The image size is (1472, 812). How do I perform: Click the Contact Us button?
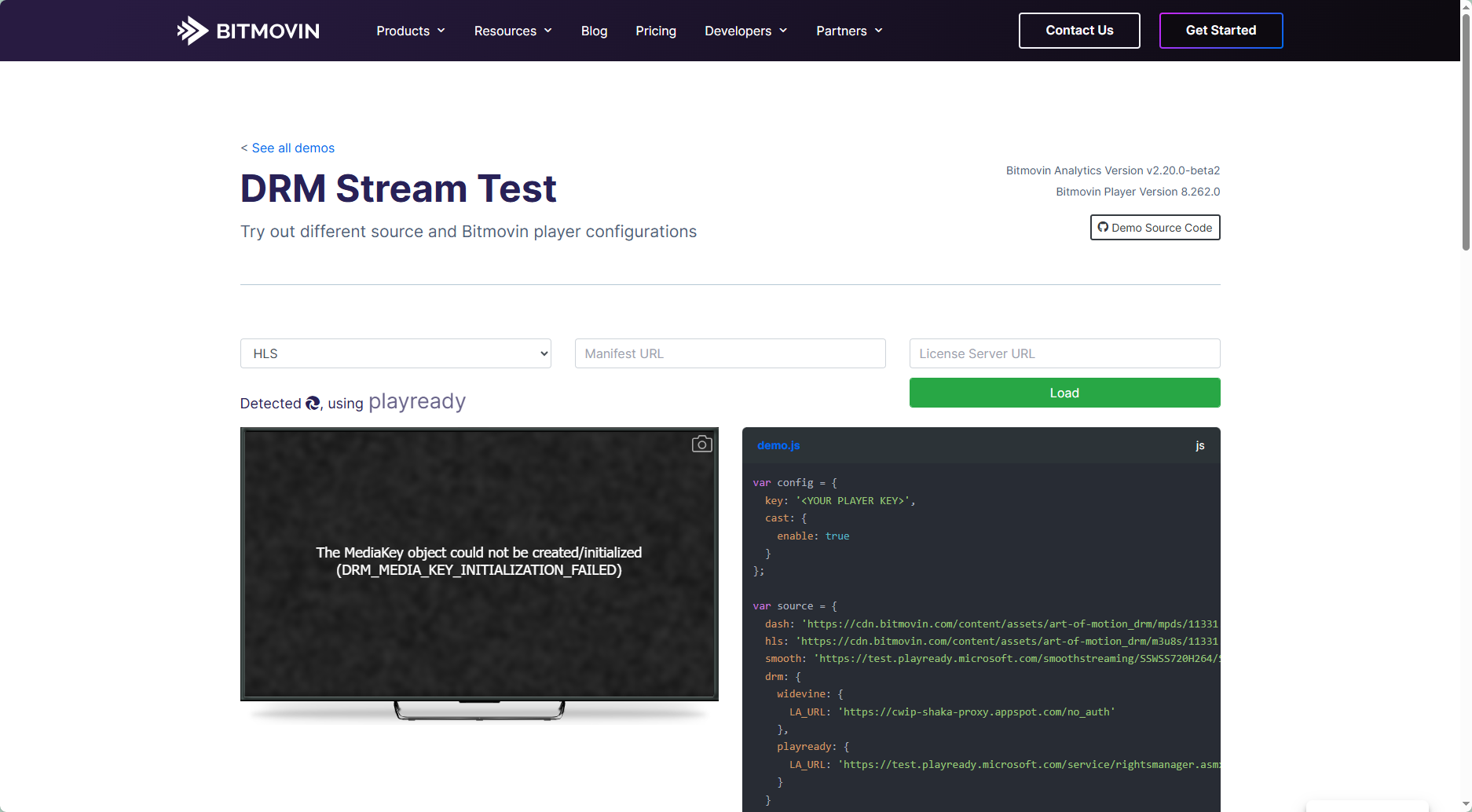click(x=1079, y=31)
